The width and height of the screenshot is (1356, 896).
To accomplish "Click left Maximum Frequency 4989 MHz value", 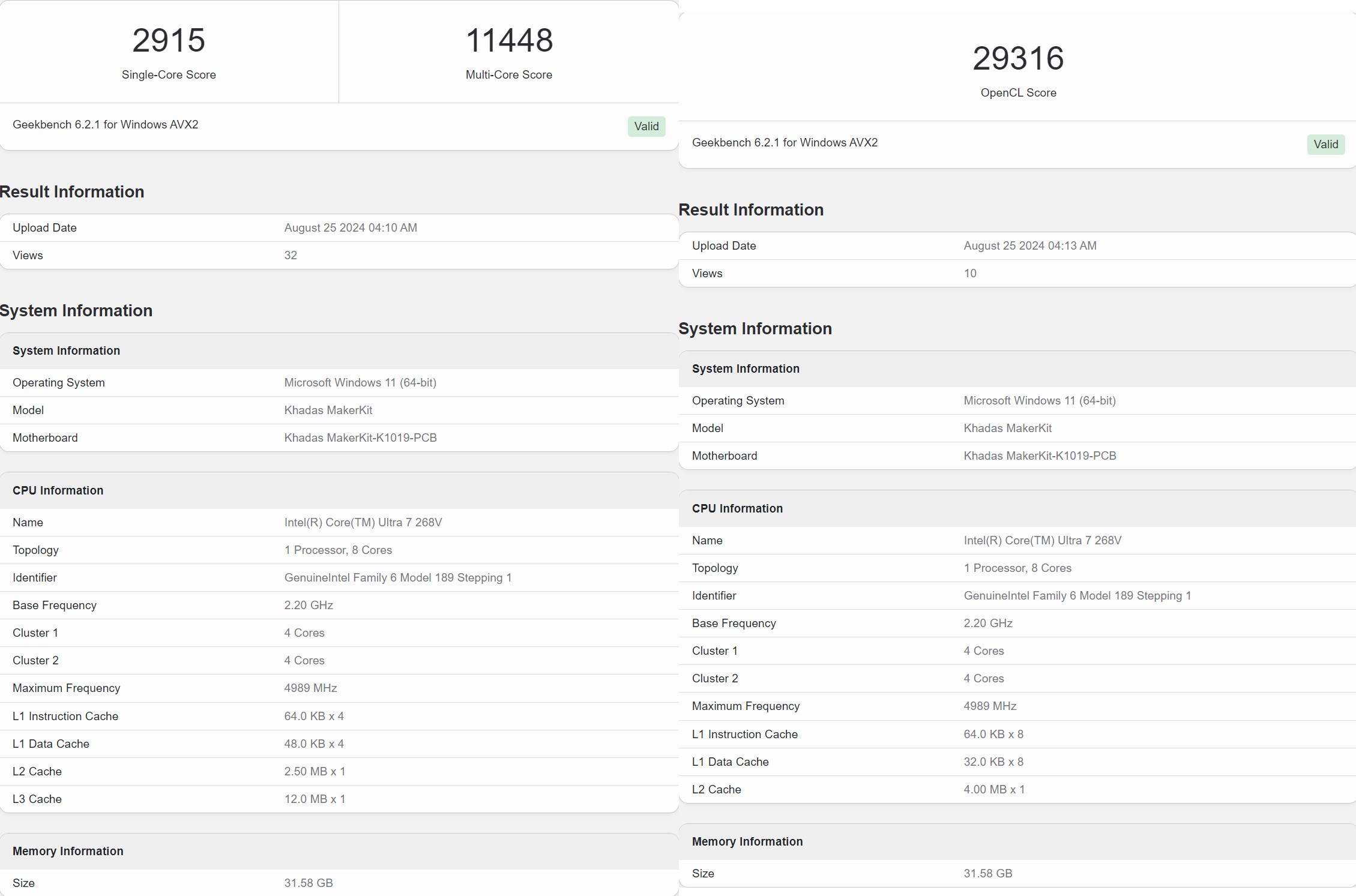I will pyautogui.click(x=310, y=688).
